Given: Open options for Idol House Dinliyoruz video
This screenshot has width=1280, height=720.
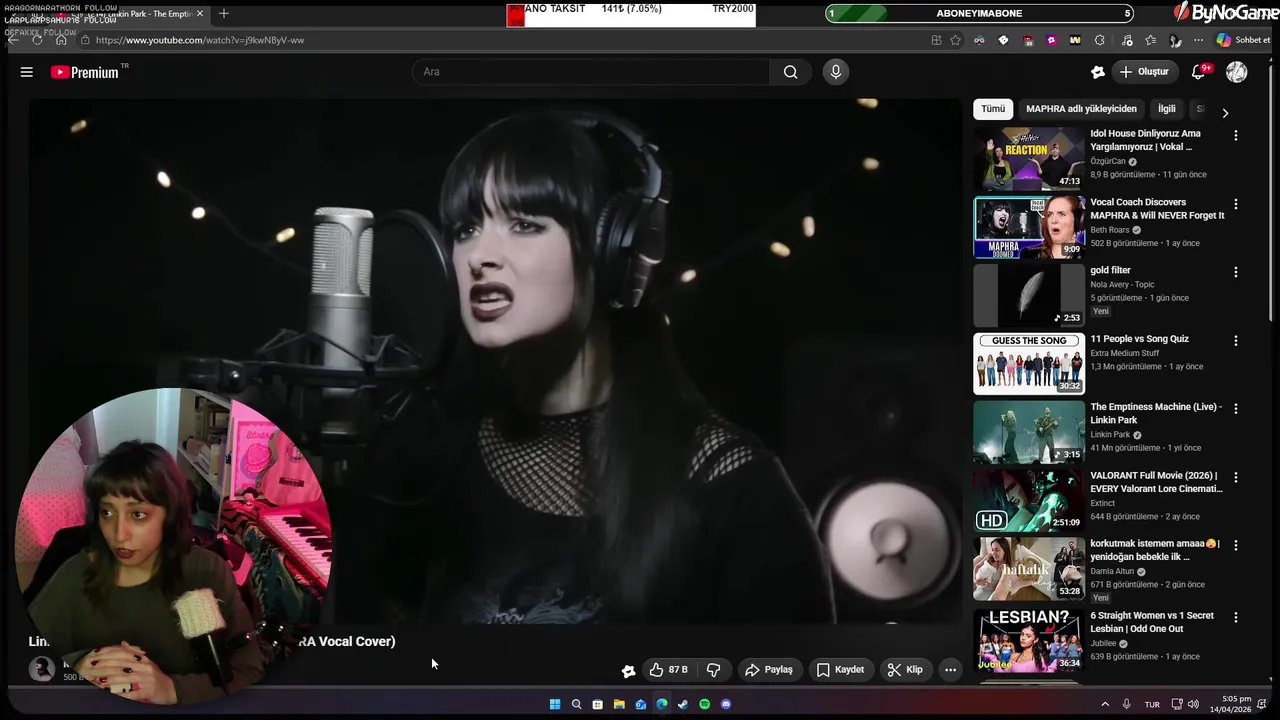Looking at the screenshot, I should pyautogui.click(x=1235, y=135).
